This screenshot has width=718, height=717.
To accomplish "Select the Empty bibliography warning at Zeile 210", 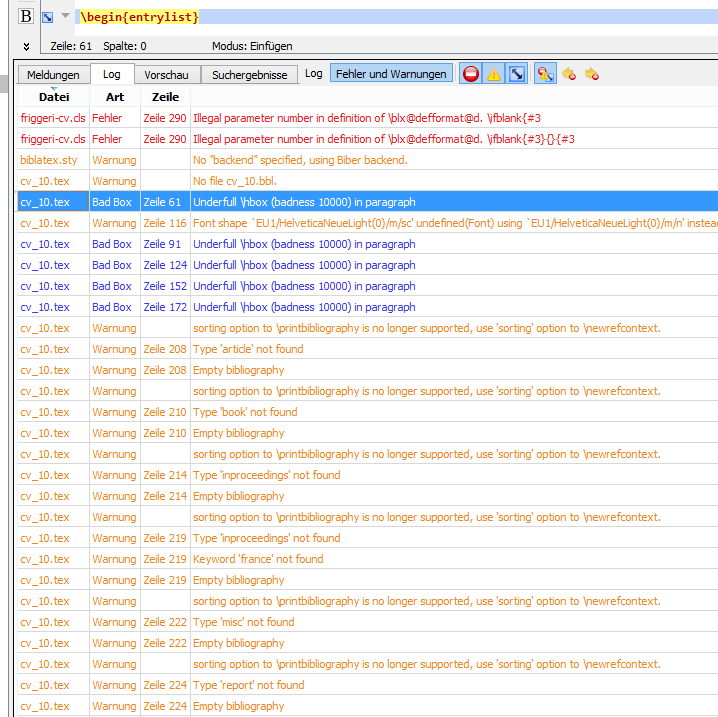I will pyautogui.click(x=368, y=433).
